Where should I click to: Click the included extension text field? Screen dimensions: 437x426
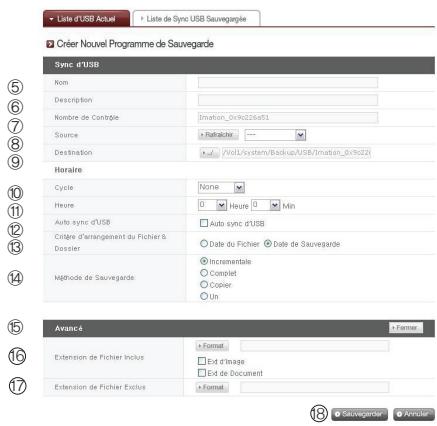point(314,346)
